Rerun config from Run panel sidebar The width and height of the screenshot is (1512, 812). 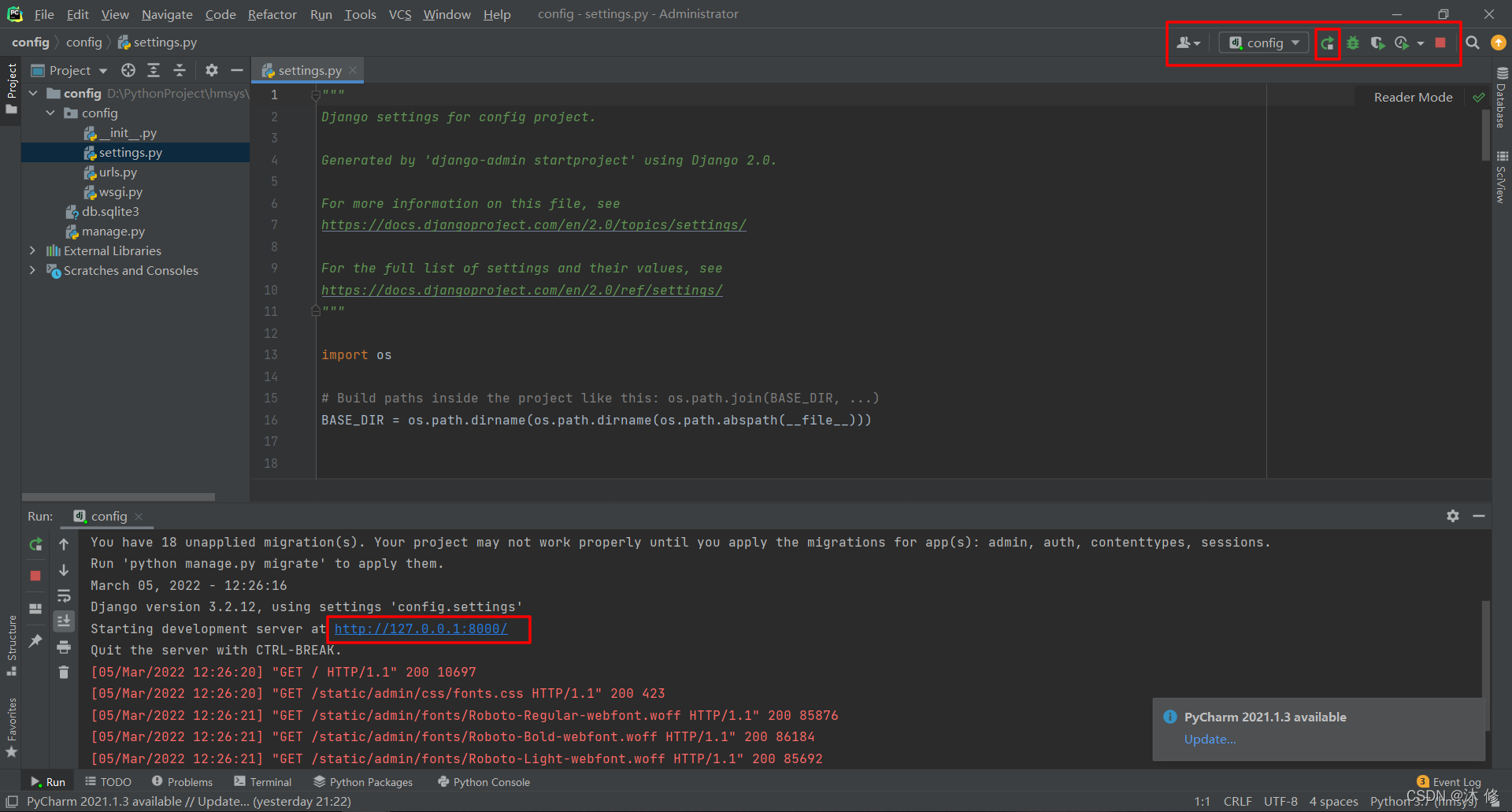tap(35, 544)
